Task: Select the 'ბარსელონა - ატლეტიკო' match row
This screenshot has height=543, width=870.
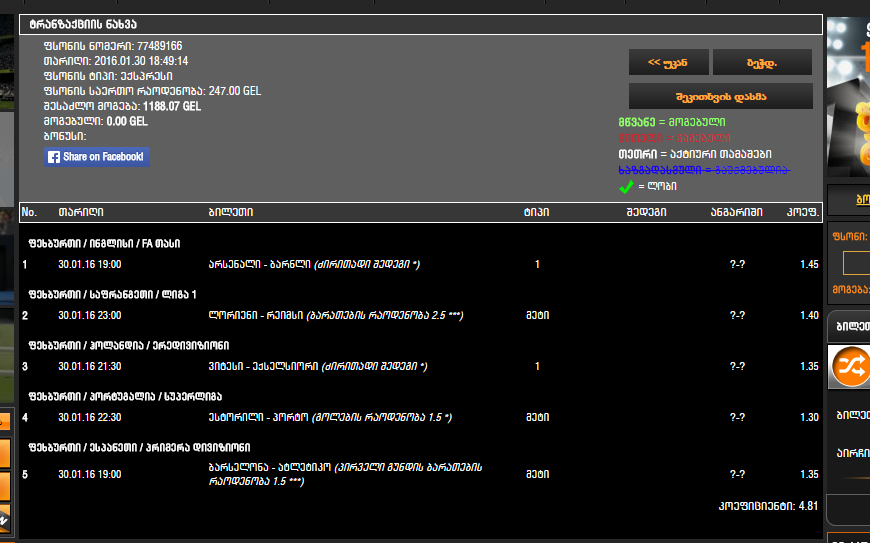Action: (421, 474)
